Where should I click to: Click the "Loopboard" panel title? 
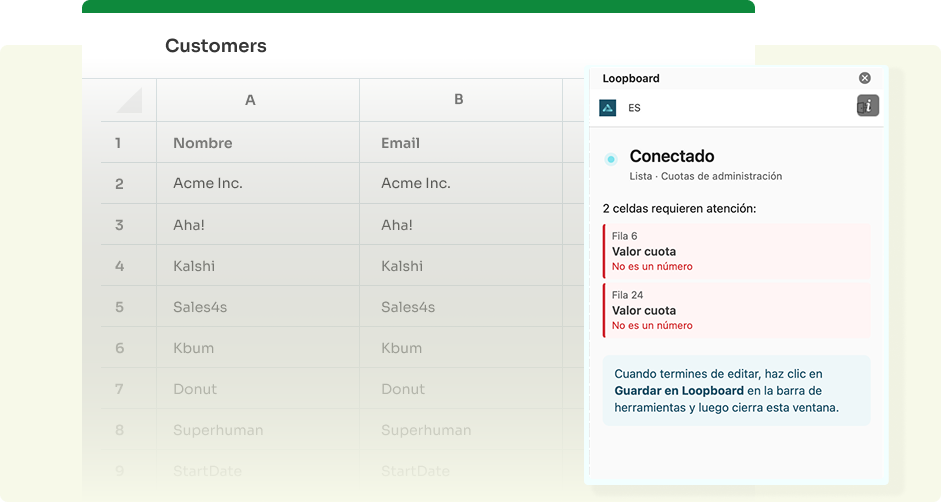(631, 78)
